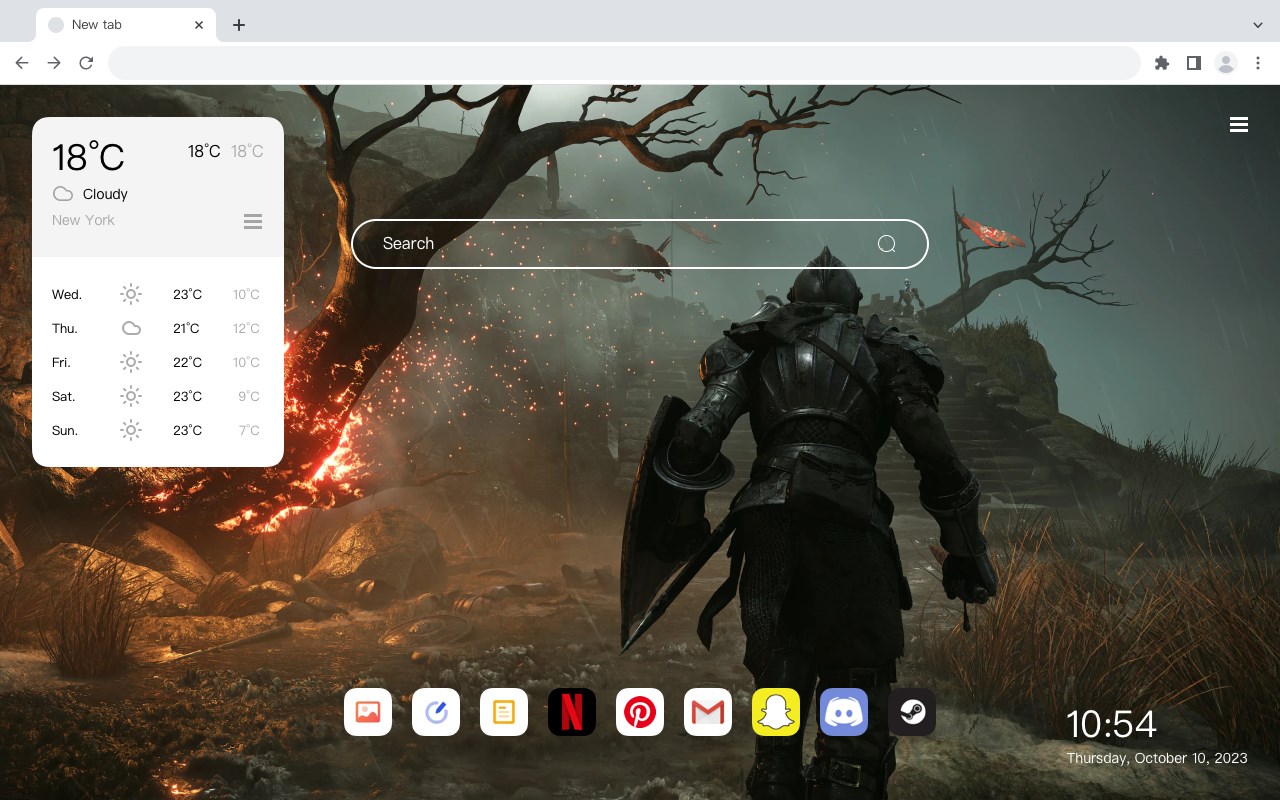Click the sunny icon for Wed.
Viewport: 1280px width, 800px height.
[131, 294]
